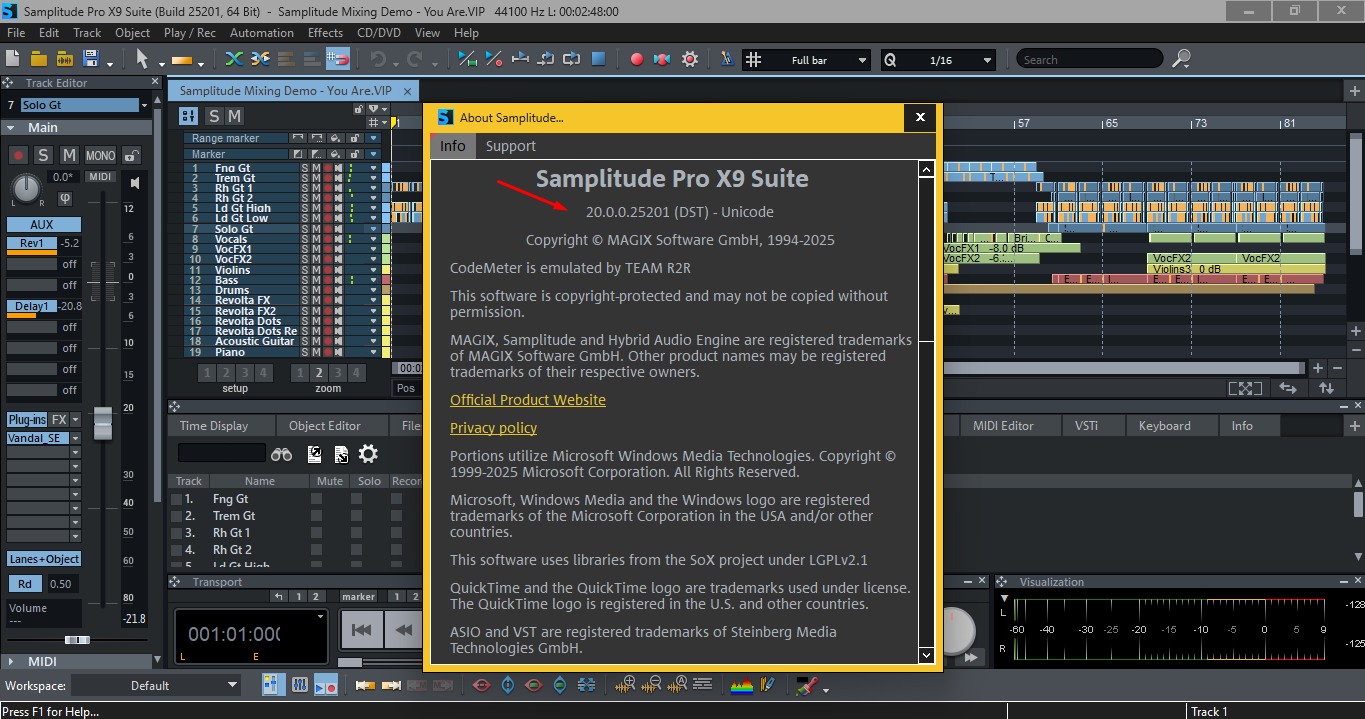The image size is (1365, 719).
Task: Click the binoculars icon in track manager
Action: point(281,454)
